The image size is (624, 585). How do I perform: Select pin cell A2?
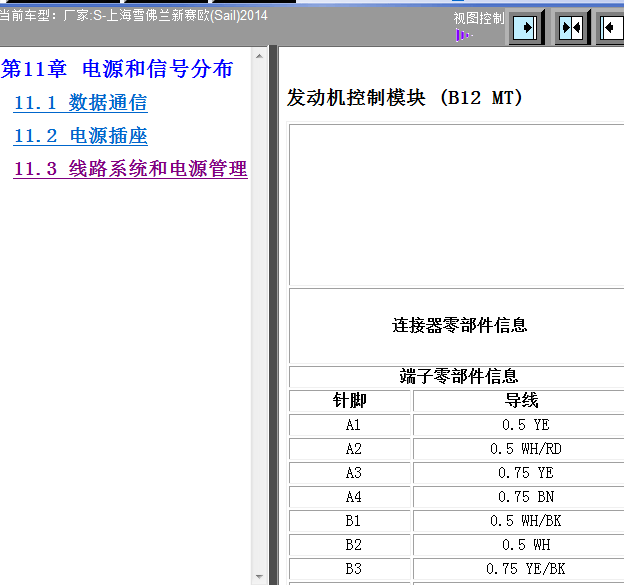pyautogui.click(x=349, y=448)
